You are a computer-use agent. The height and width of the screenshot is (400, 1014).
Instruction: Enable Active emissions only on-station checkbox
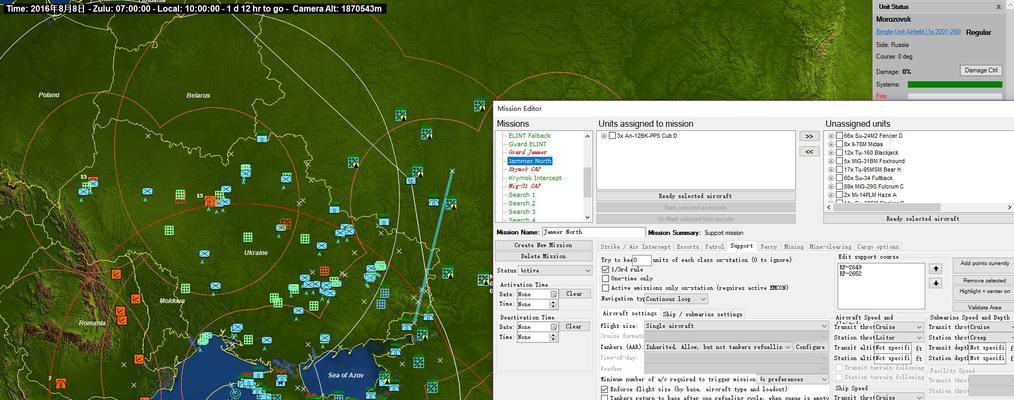coord(605,288)
